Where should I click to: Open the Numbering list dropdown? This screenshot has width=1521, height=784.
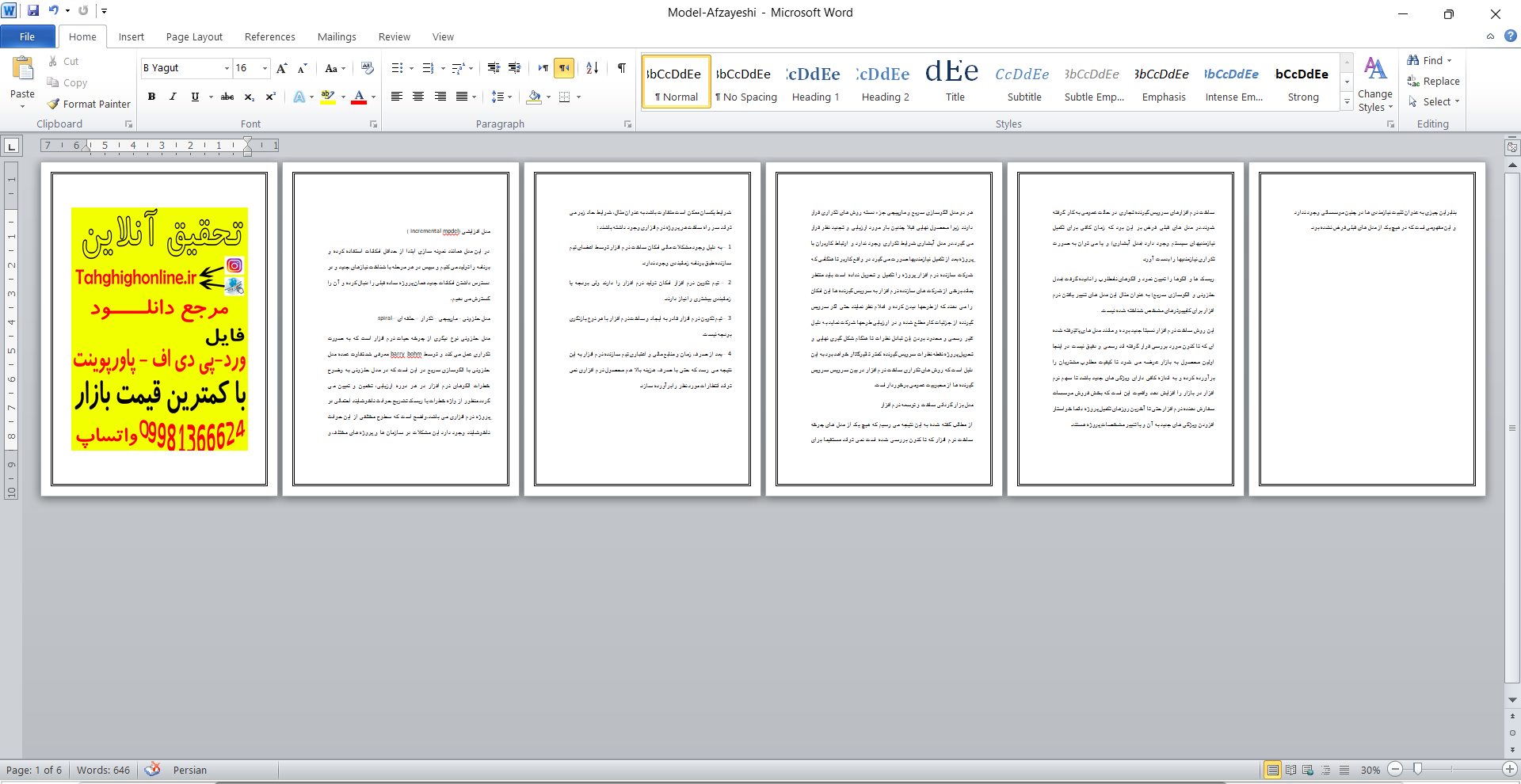coord(442,68)
